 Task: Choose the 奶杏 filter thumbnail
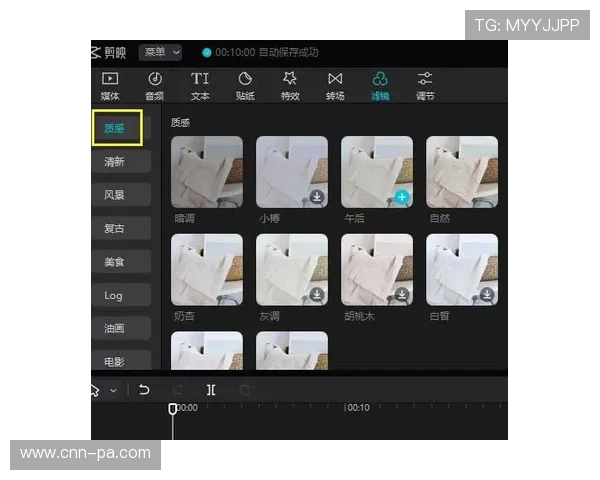[207, 270]
